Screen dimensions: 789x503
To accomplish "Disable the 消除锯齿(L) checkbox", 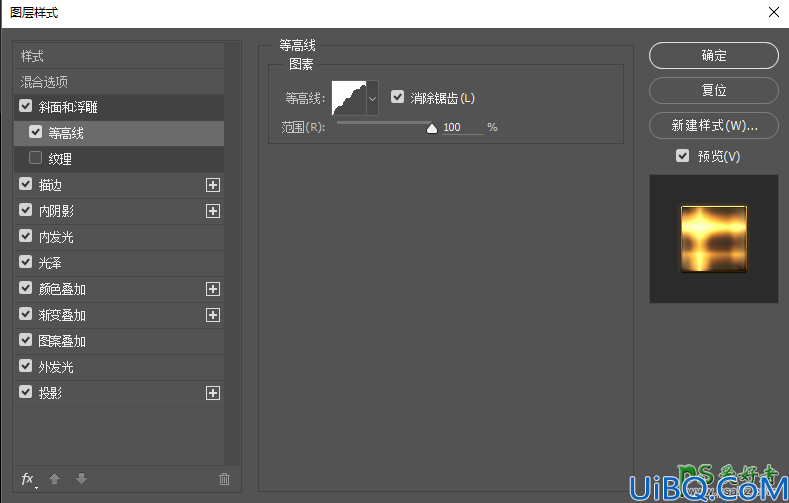I will pyautogui.click(x=398, y=97).
